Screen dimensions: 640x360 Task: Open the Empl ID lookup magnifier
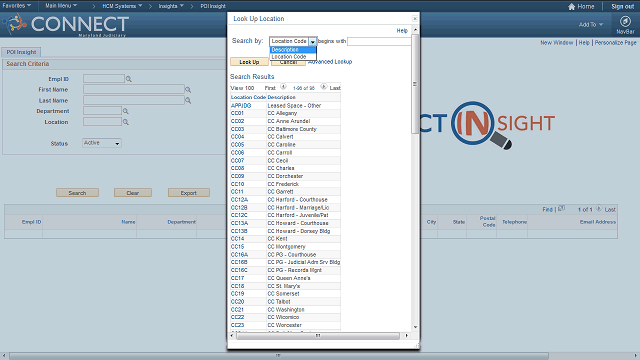[129, 79]
